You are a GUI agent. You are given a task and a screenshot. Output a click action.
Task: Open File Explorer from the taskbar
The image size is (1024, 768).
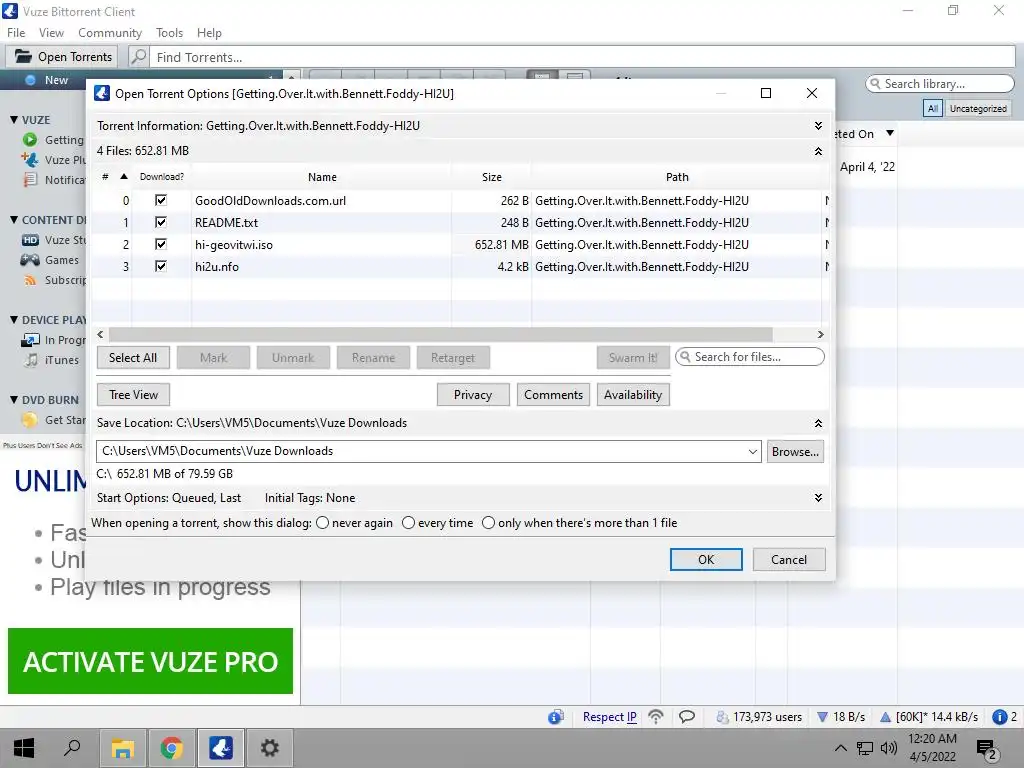(122, 748)
